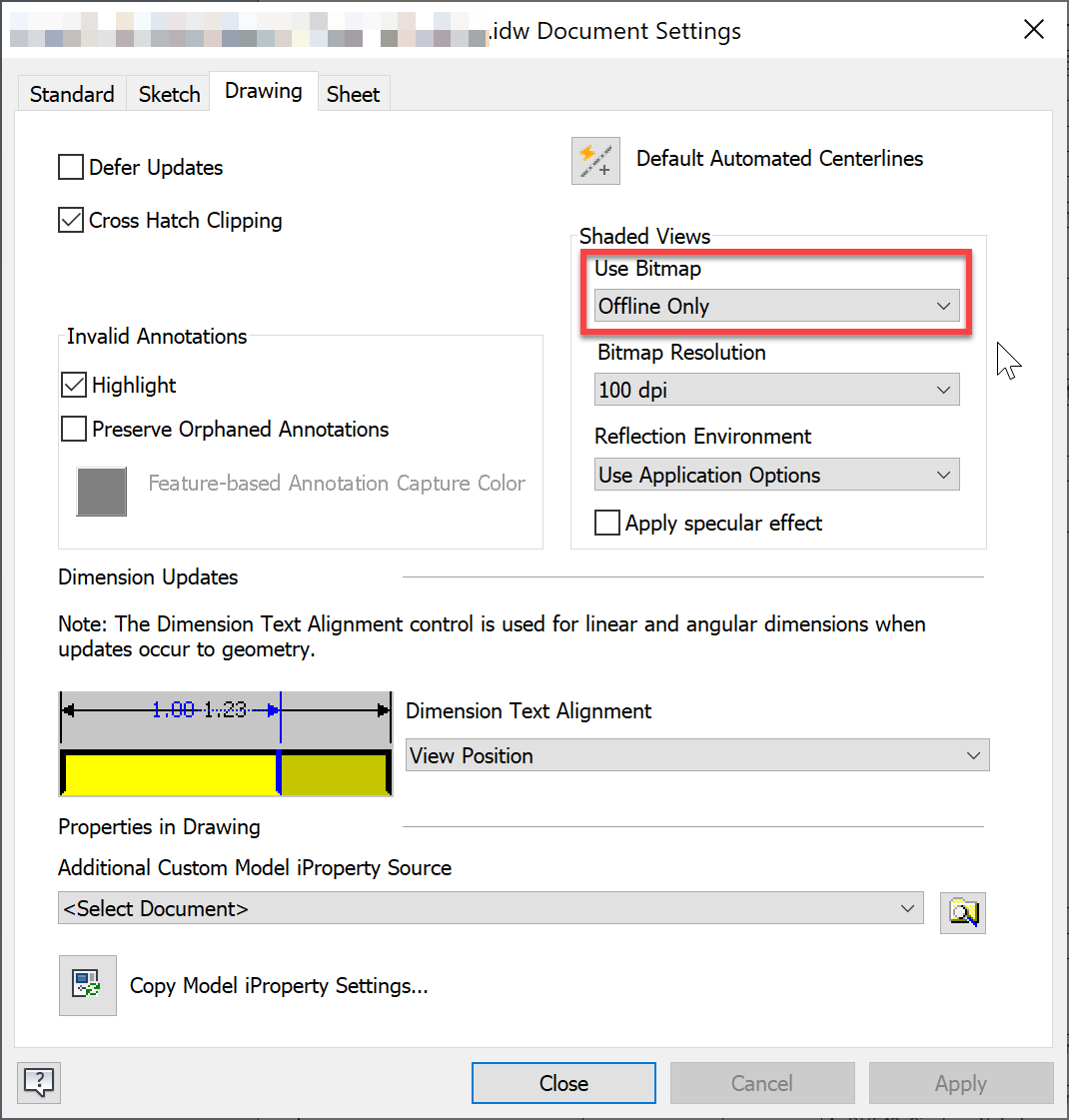
Task: Click Copy Model iProperty Settings
Action: coord(278,985)
